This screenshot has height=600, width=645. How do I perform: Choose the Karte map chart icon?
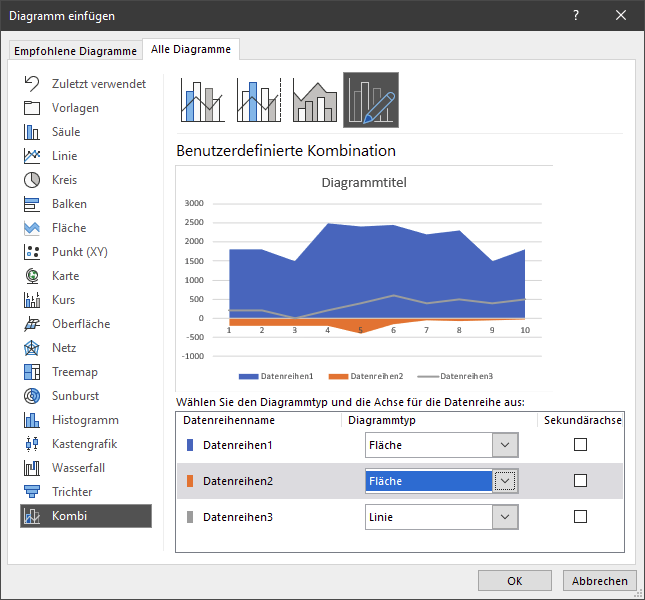[x=32, y=276]
